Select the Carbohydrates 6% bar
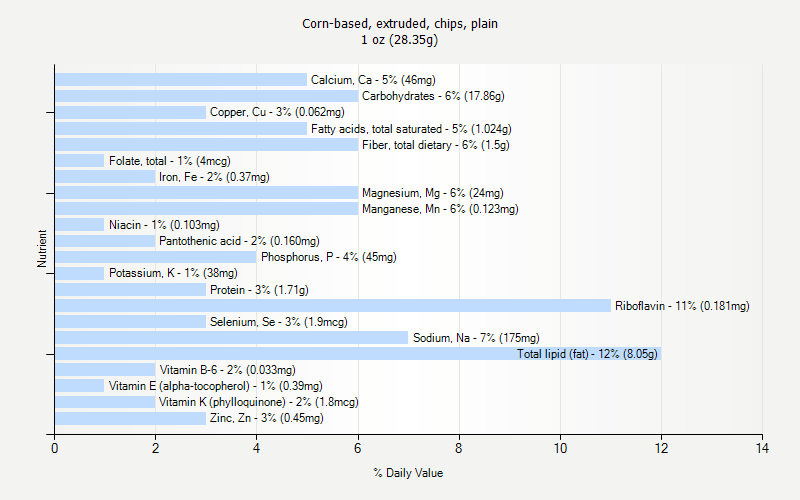 (206, 96)
